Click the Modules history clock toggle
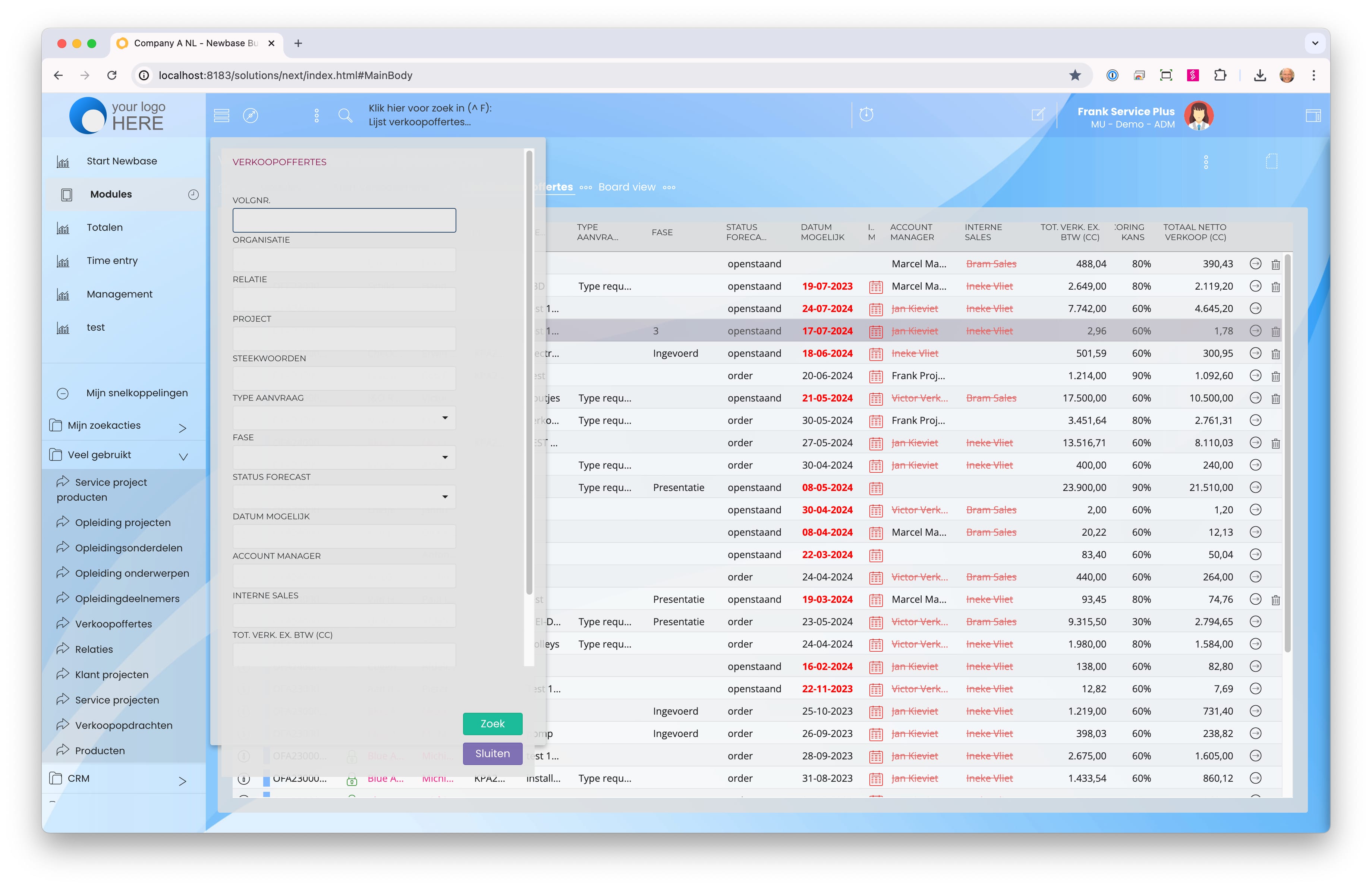The width and height of the screenshot is (1372, 888). pos(193,195)
